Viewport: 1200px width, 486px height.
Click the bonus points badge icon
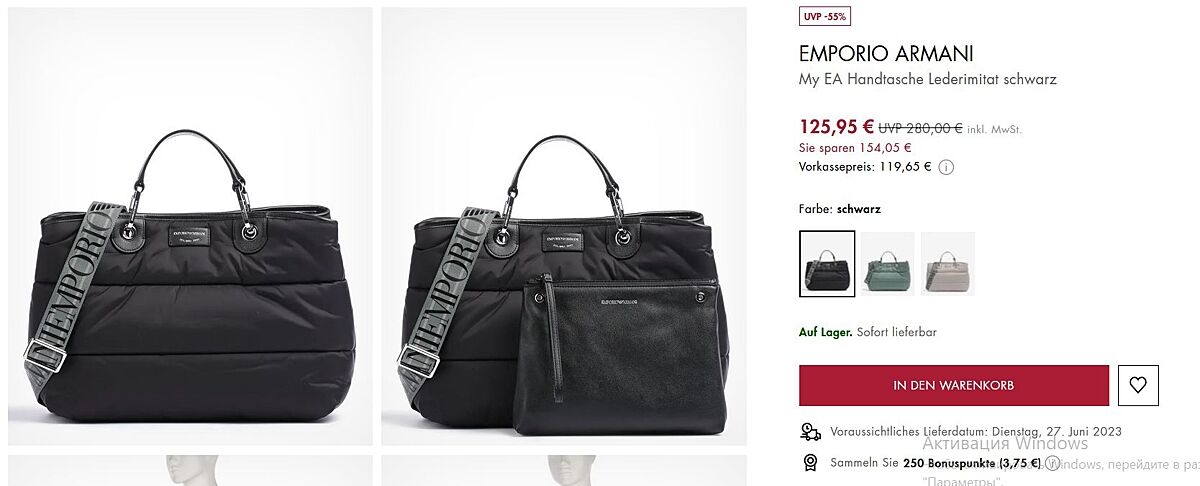coord(810,463)
